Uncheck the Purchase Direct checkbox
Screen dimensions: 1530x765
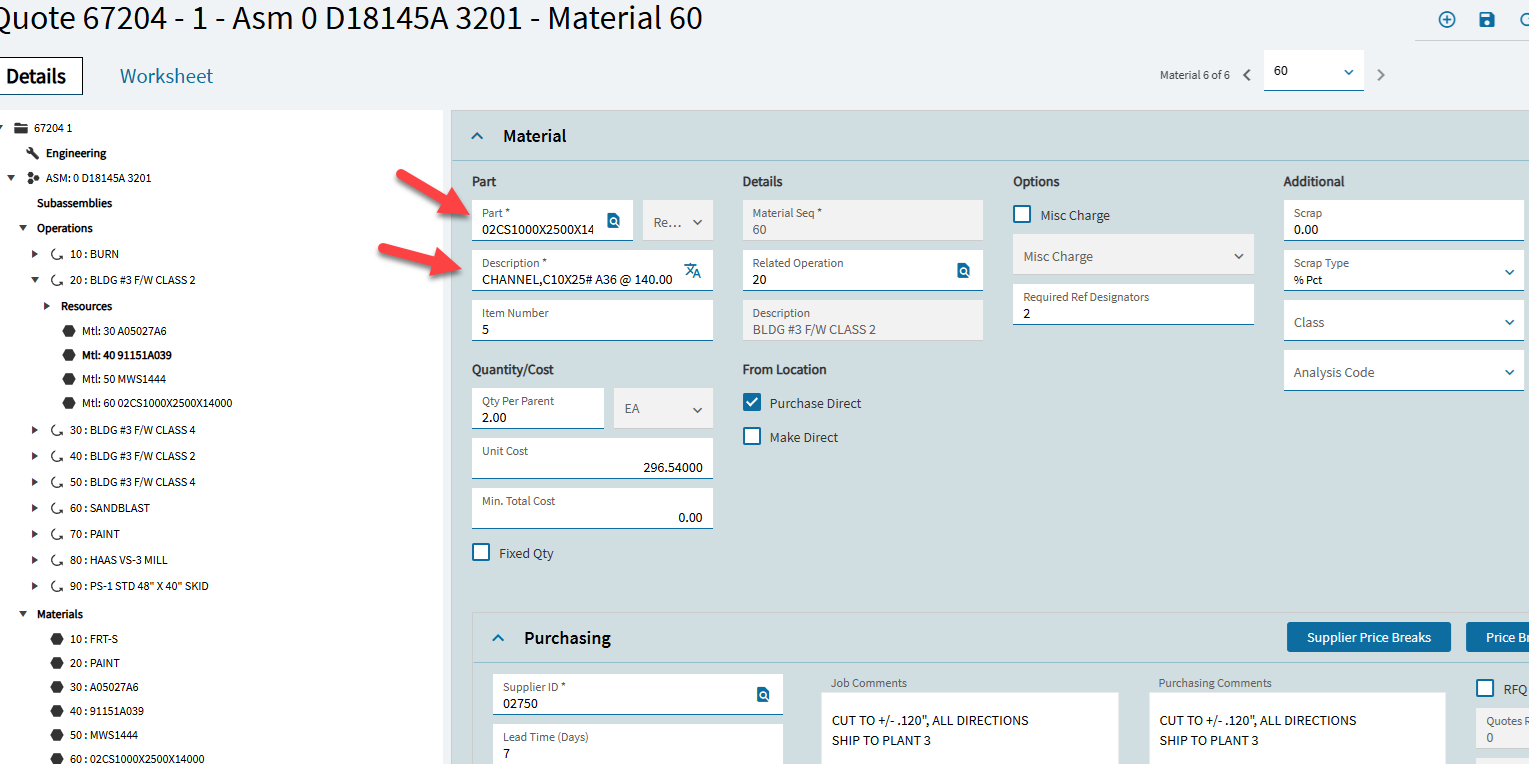(x=752, y=403)
